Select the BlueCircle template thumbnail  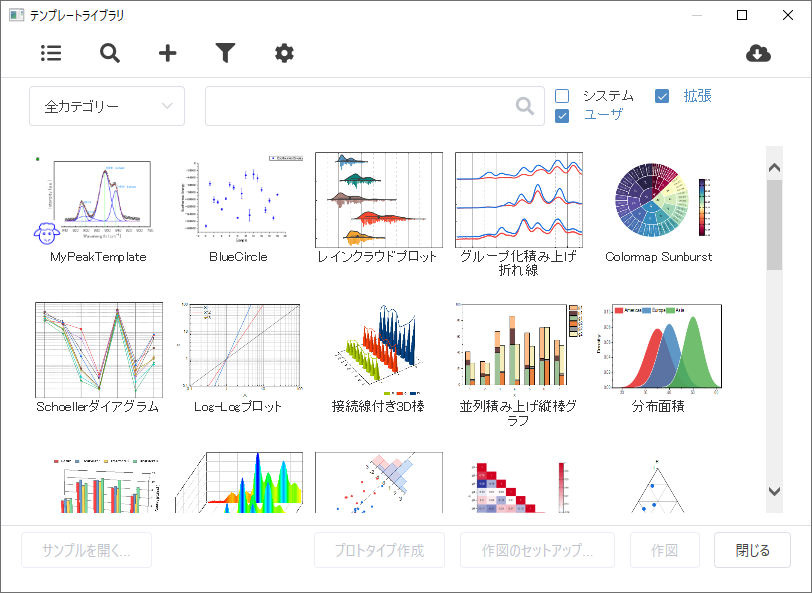tap(239, 200)
